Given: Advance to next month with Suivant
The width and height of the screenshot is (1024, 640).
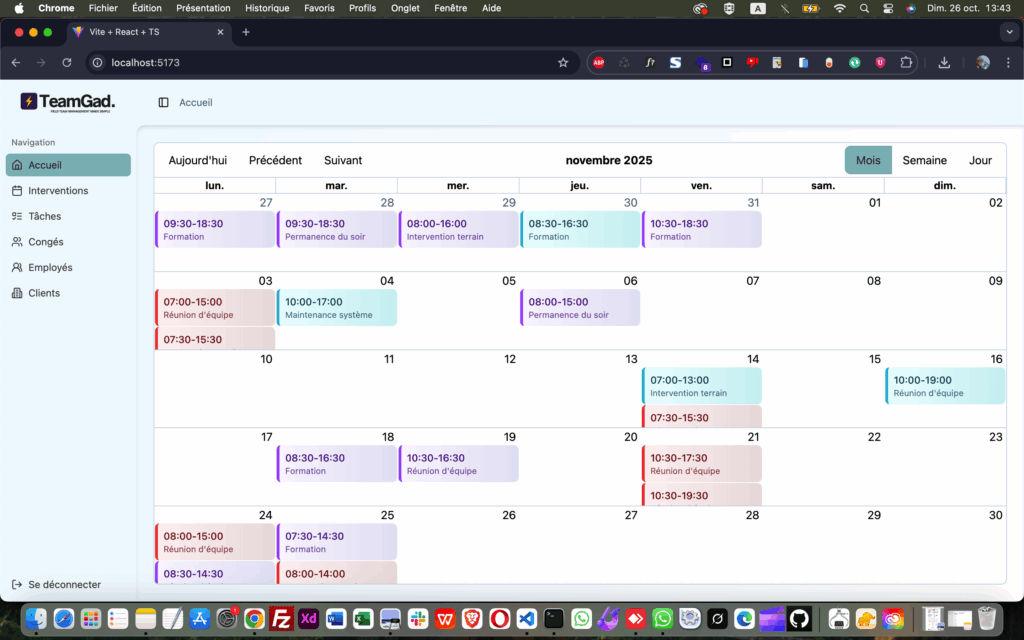Looking at the screenshot, I should pos(343,160).
